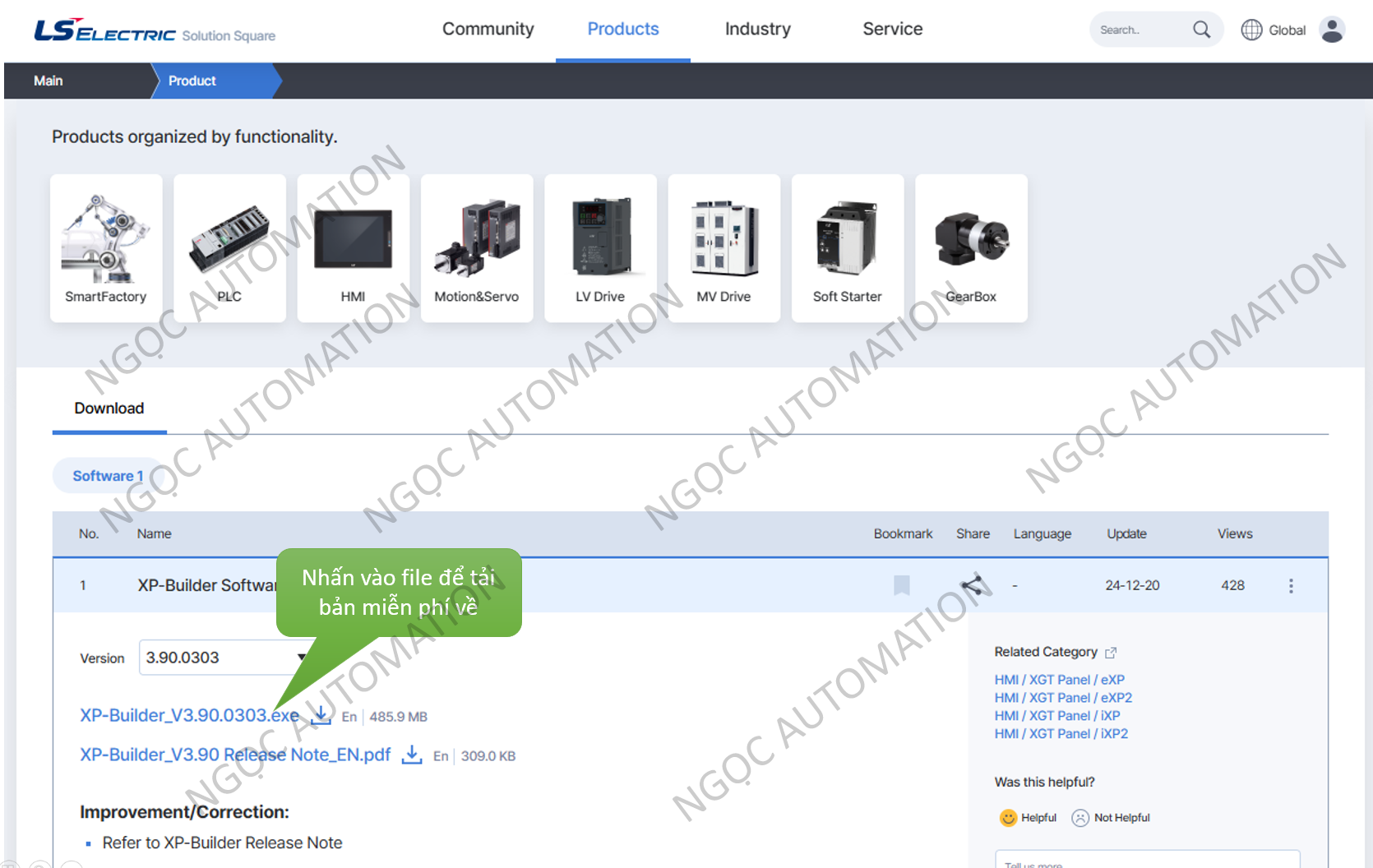Open HMI / XGT Panel / iXP link

click(x=1057, y=716)
